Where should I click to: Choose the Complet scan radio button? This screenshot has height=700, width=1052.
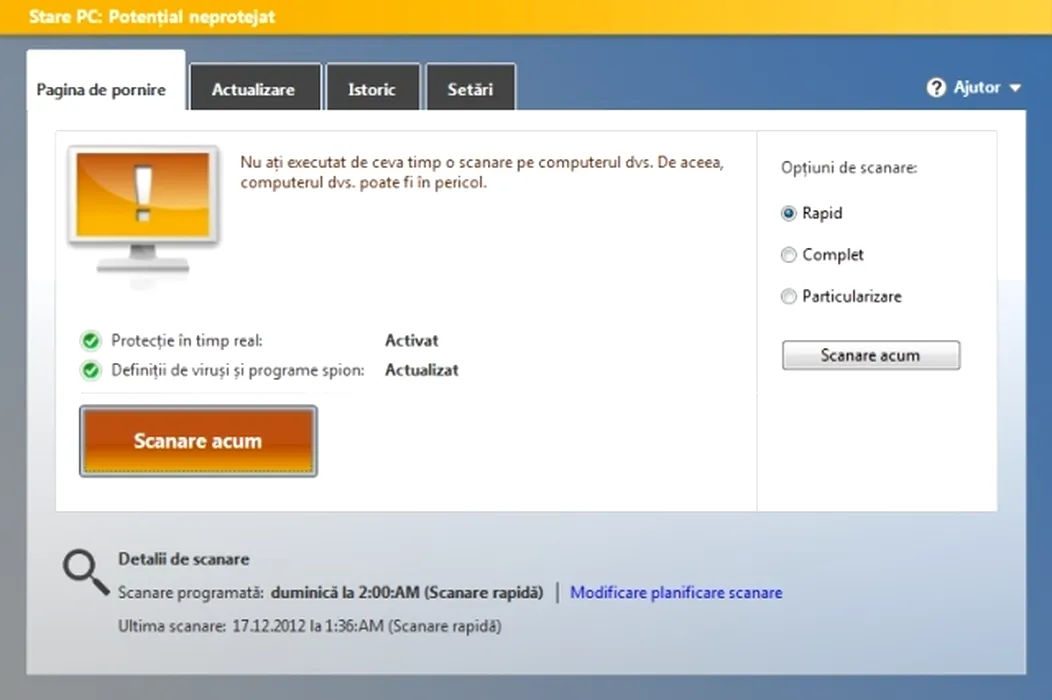pos(789,255)
